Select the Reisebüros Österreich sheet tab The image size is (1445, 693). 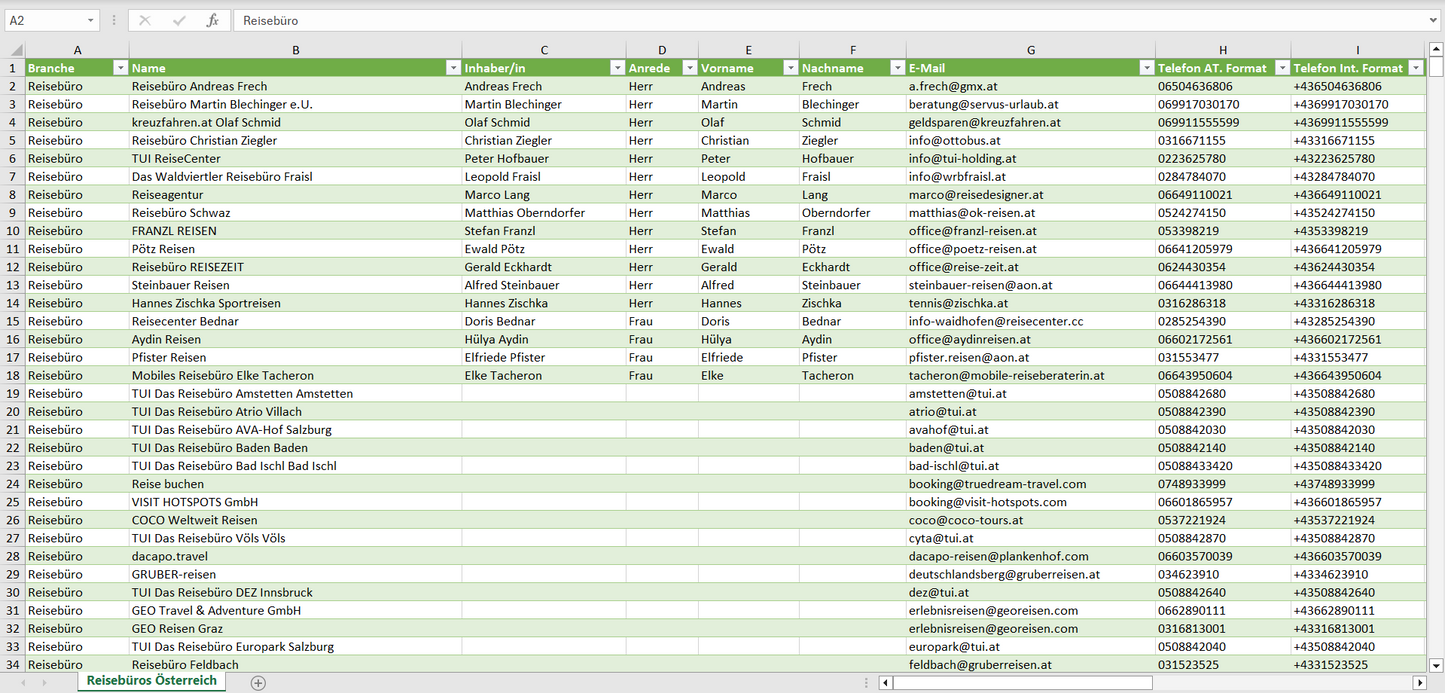click(x=151, y=681)
